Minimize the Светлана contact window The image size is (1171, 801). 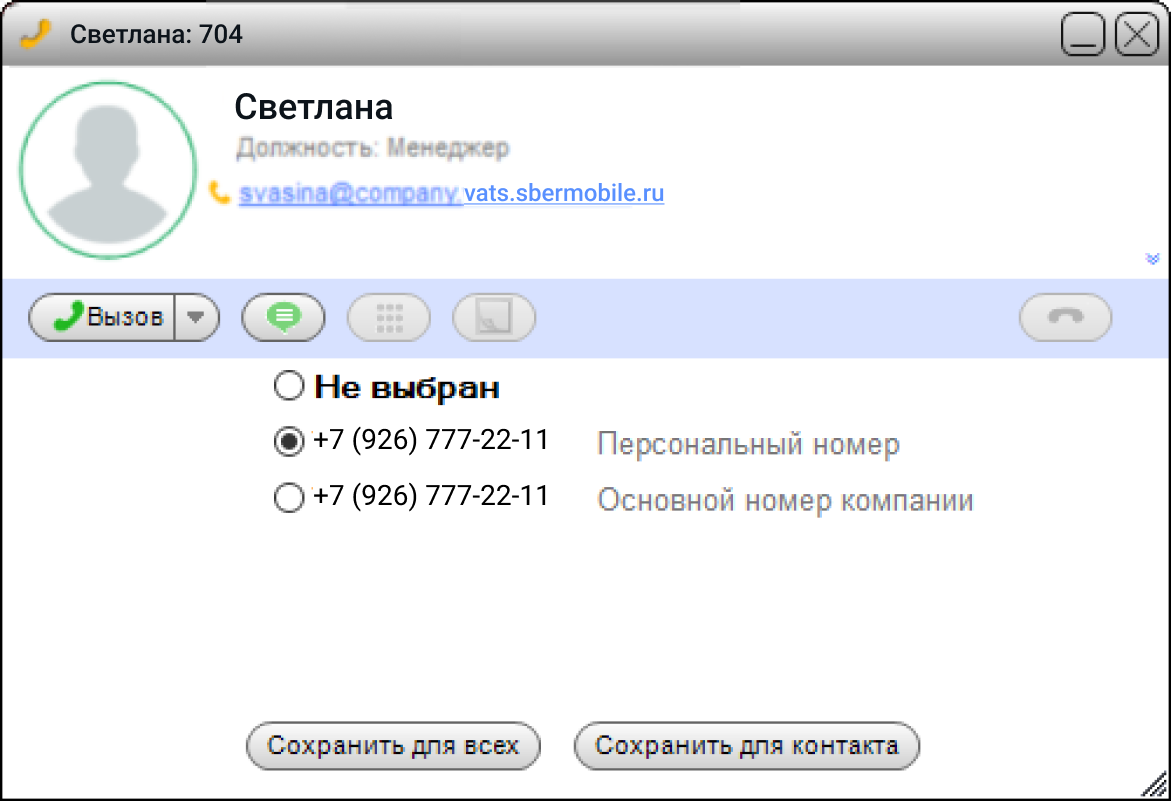click(x=1083, y=35)
